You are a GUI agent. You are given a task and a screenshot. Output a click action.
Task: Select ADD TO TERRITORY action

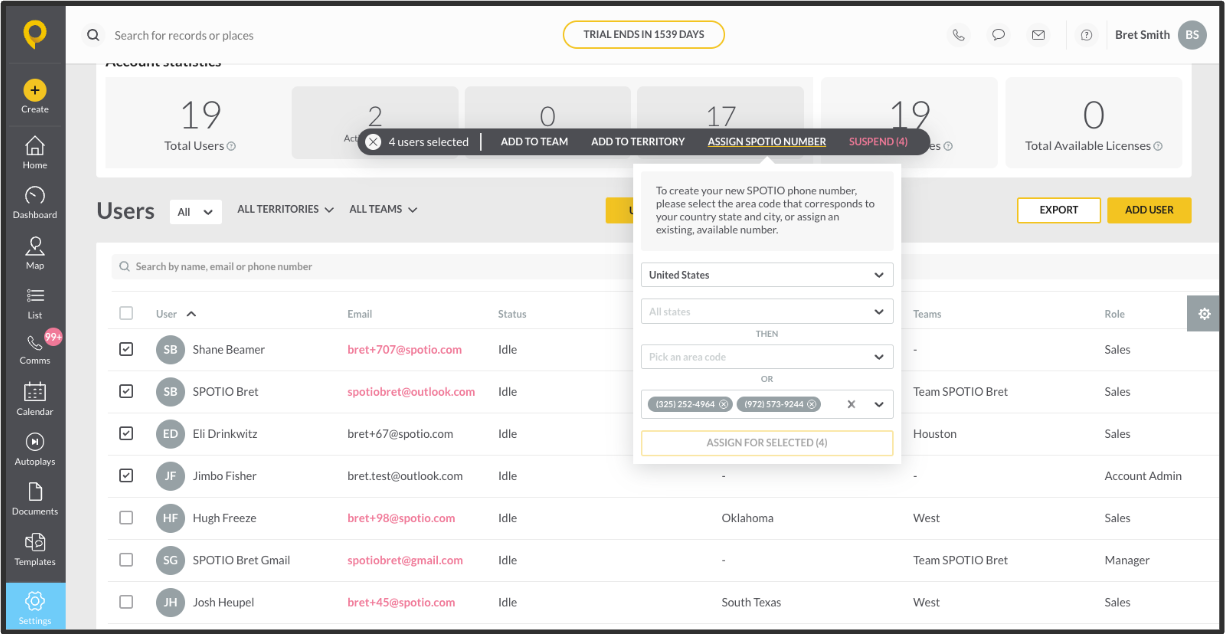pyautogui.click(x=638, y=142)
